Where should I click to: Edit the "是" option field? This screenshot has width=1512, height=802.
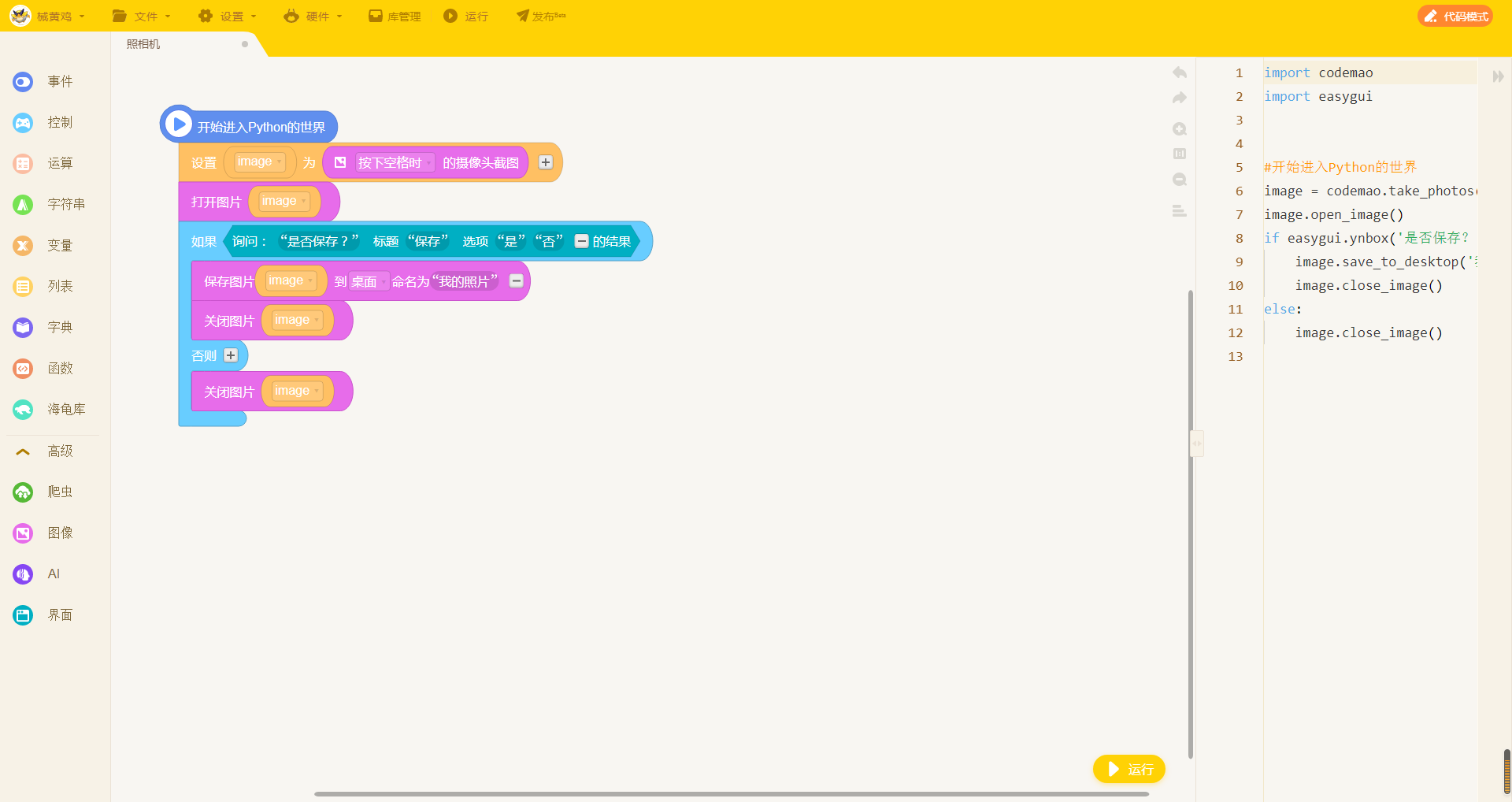point(510,241)
